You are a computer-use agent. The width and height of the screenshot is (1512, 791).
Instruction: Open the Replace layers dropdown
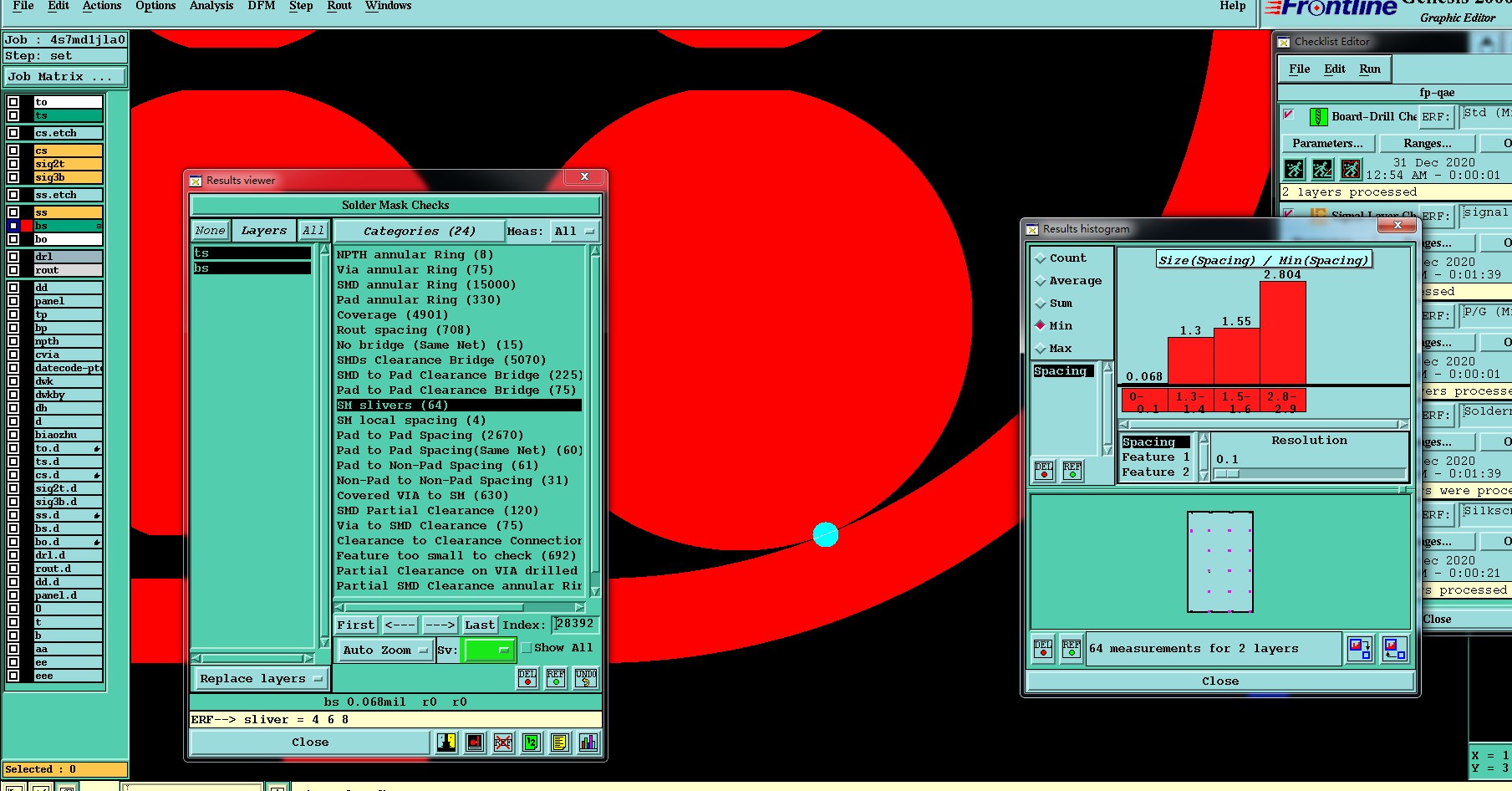coord(261,679)
